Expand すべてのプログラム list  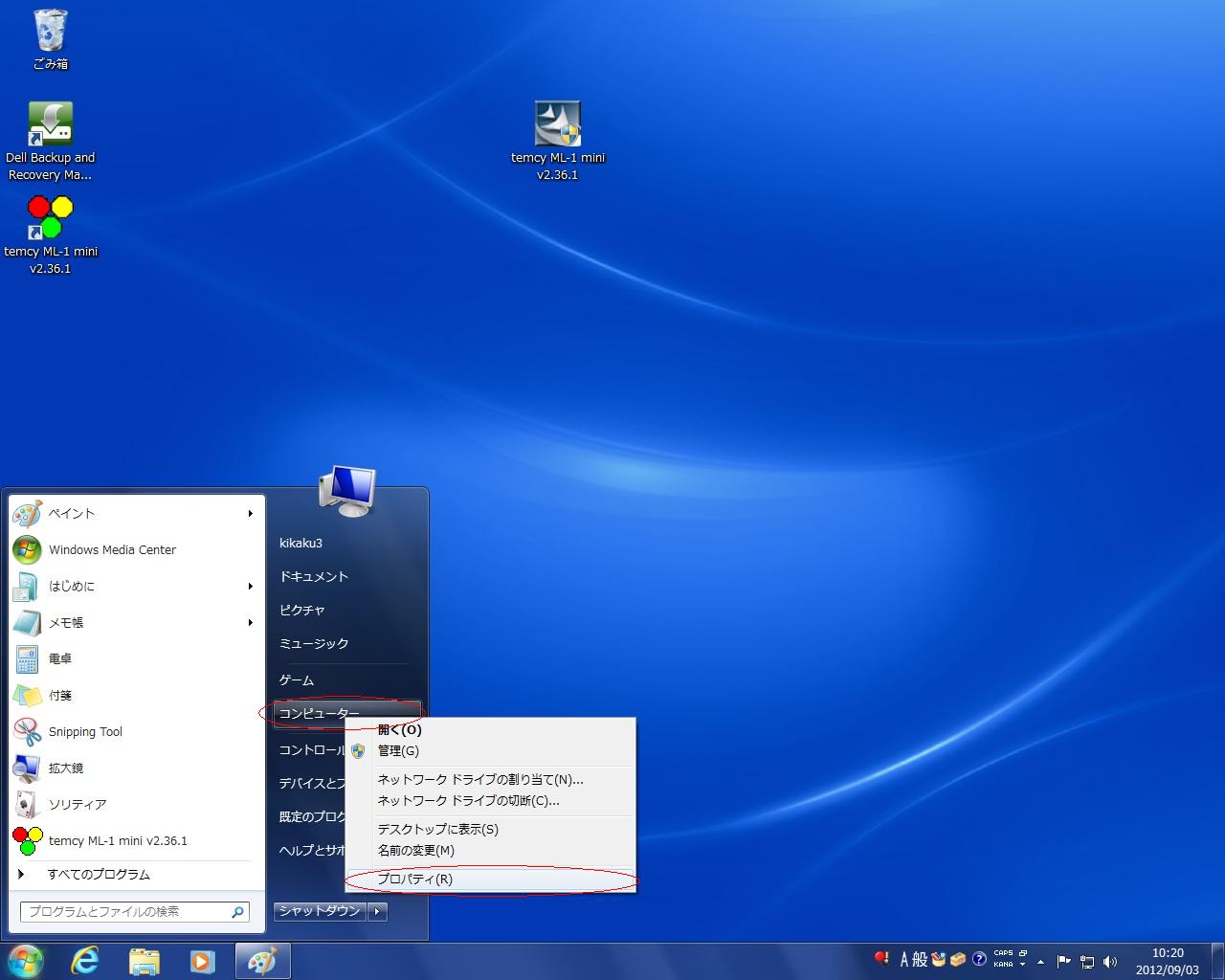pos(136,874)
